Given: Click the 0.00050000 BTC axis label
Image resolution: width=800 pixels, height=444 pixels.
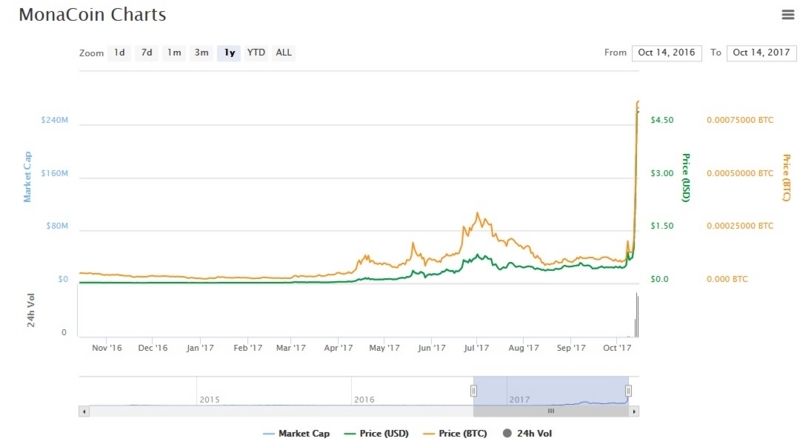Looking at the screenshot, I should (740, 173).
